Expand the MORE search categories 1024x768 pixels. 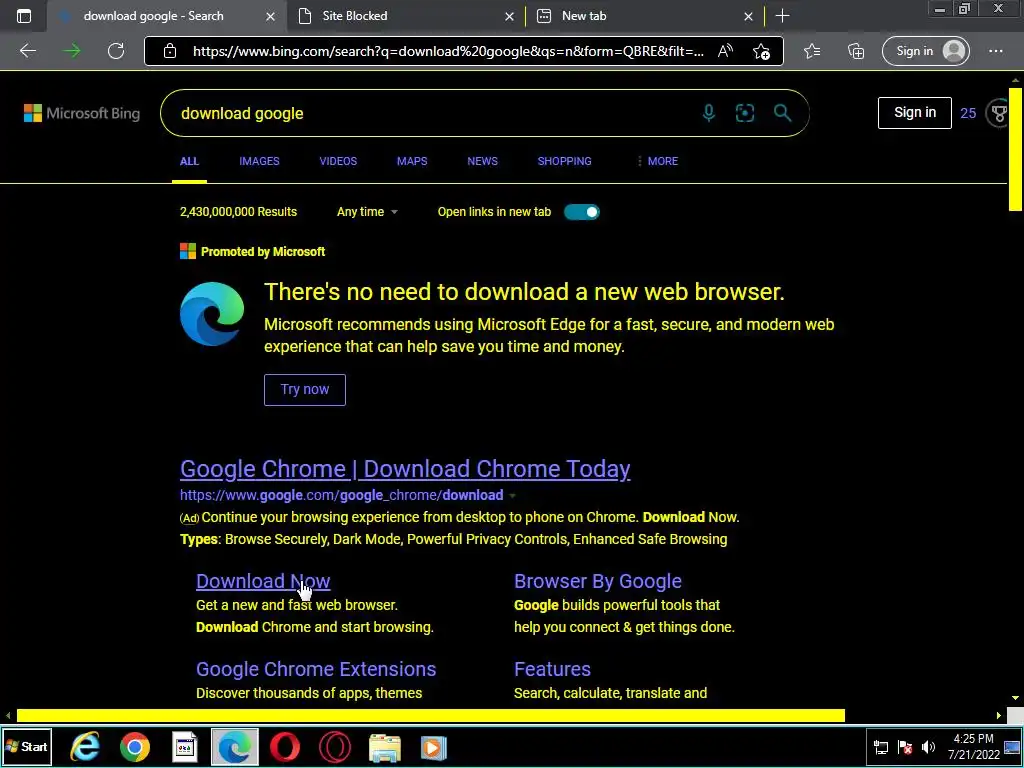pos(657,161)
